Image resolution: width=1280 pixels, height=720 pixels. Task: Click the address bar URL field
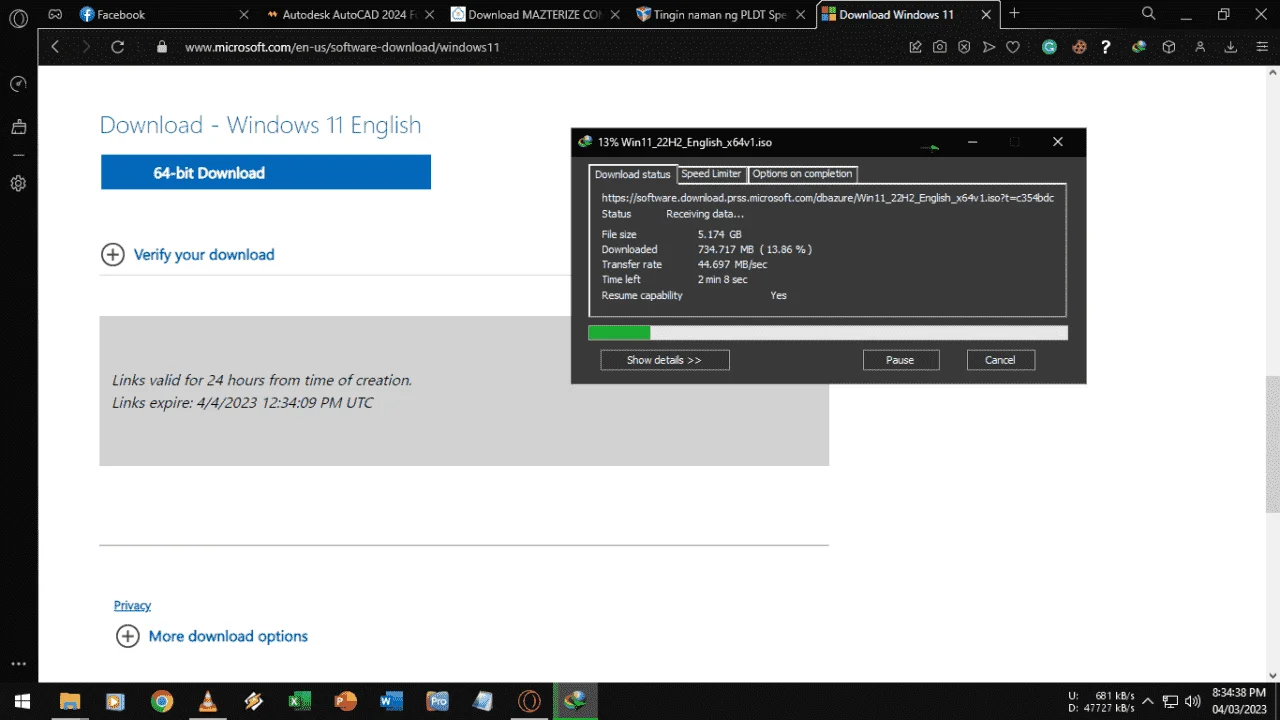(341, 47)
